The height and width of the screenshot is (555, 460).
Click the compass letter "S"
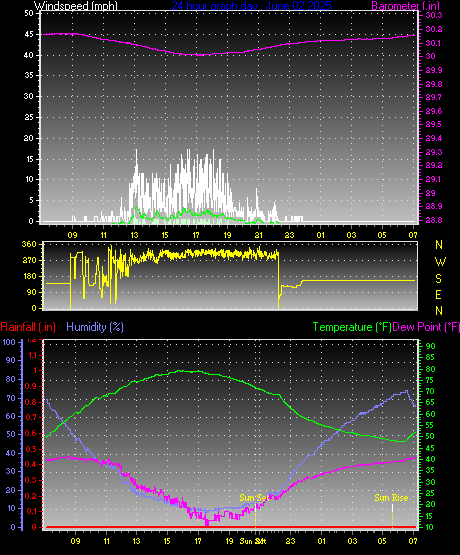click(x=438, y=279)
